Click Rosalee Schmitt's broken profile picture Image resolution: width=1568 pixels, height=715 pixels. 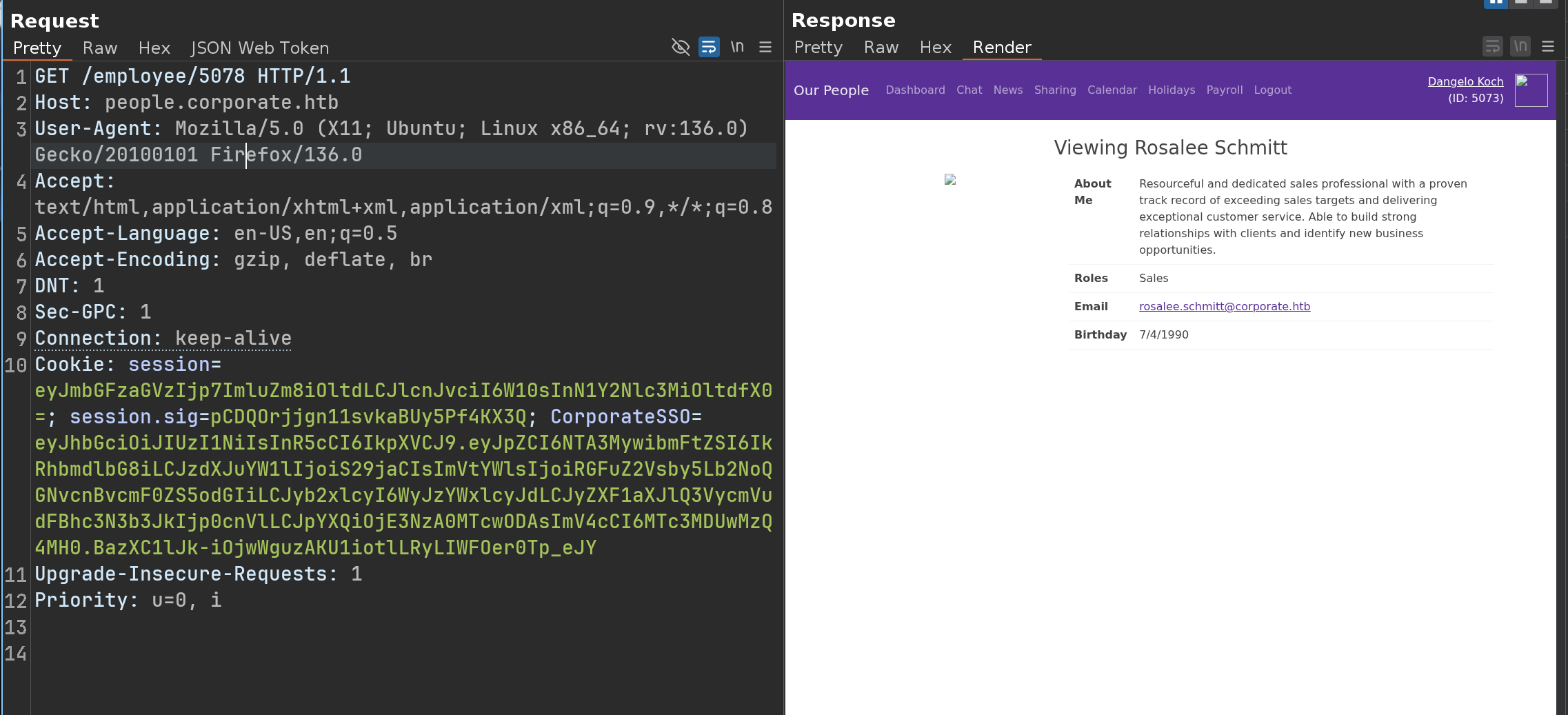tap(950, 179)
